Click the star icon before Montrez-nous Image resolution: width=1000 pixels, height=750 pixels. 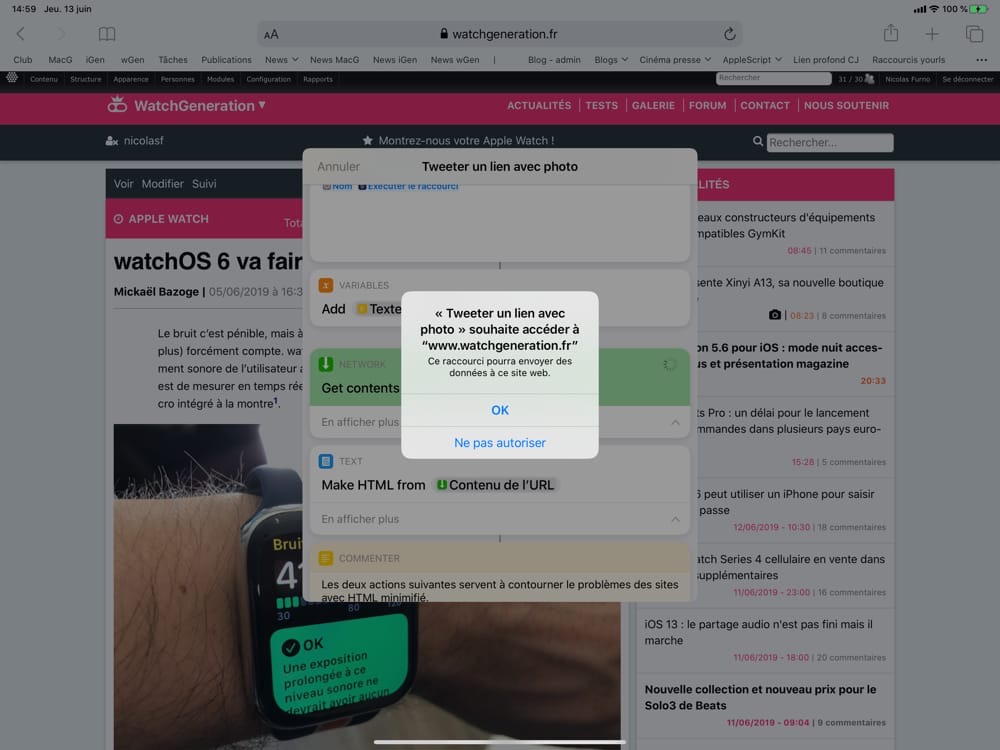pyautogui.click(x=367, y=140)
